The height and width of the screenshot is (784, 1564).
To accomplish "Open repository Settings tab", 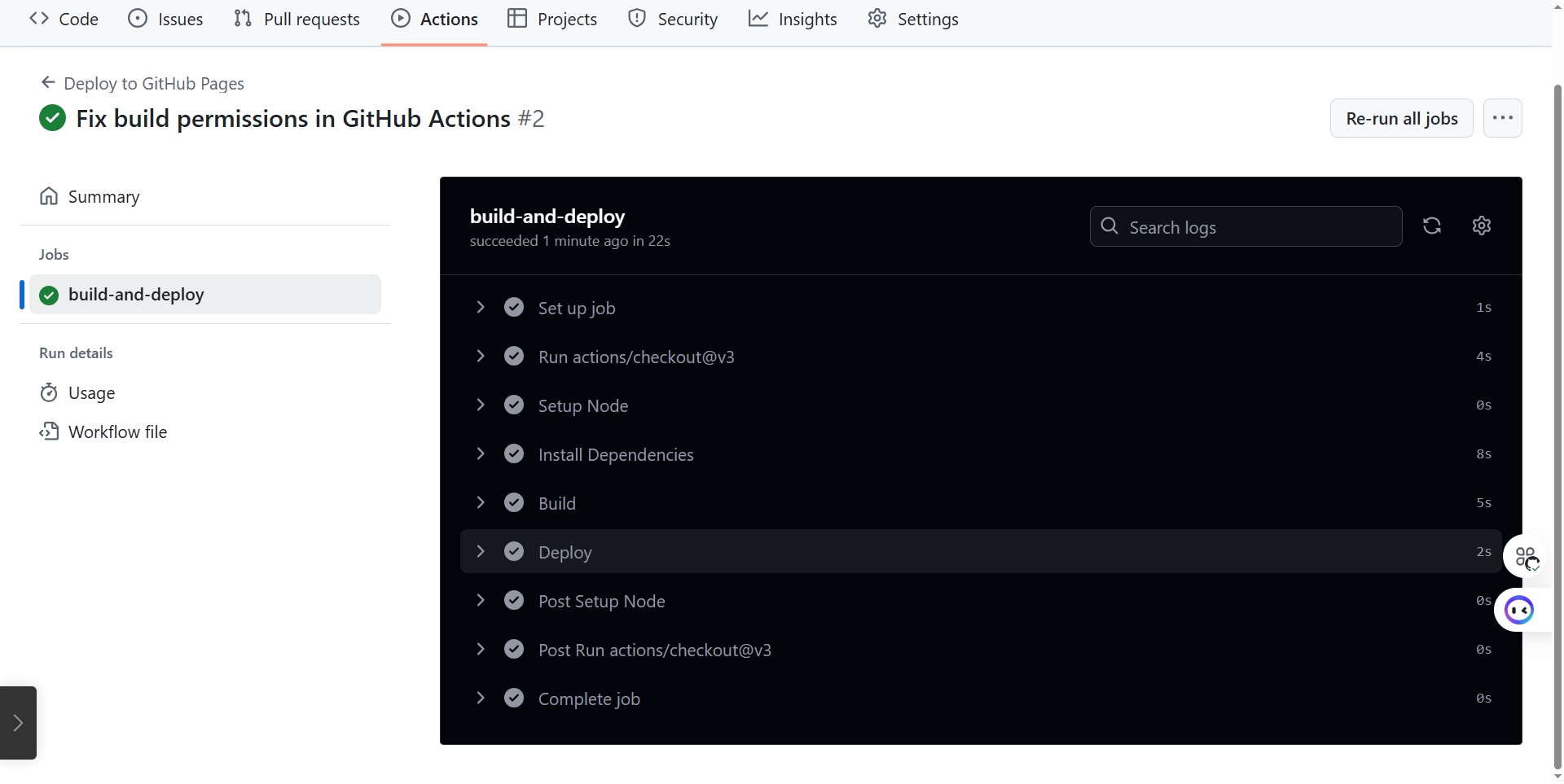I will coord(913,19).
